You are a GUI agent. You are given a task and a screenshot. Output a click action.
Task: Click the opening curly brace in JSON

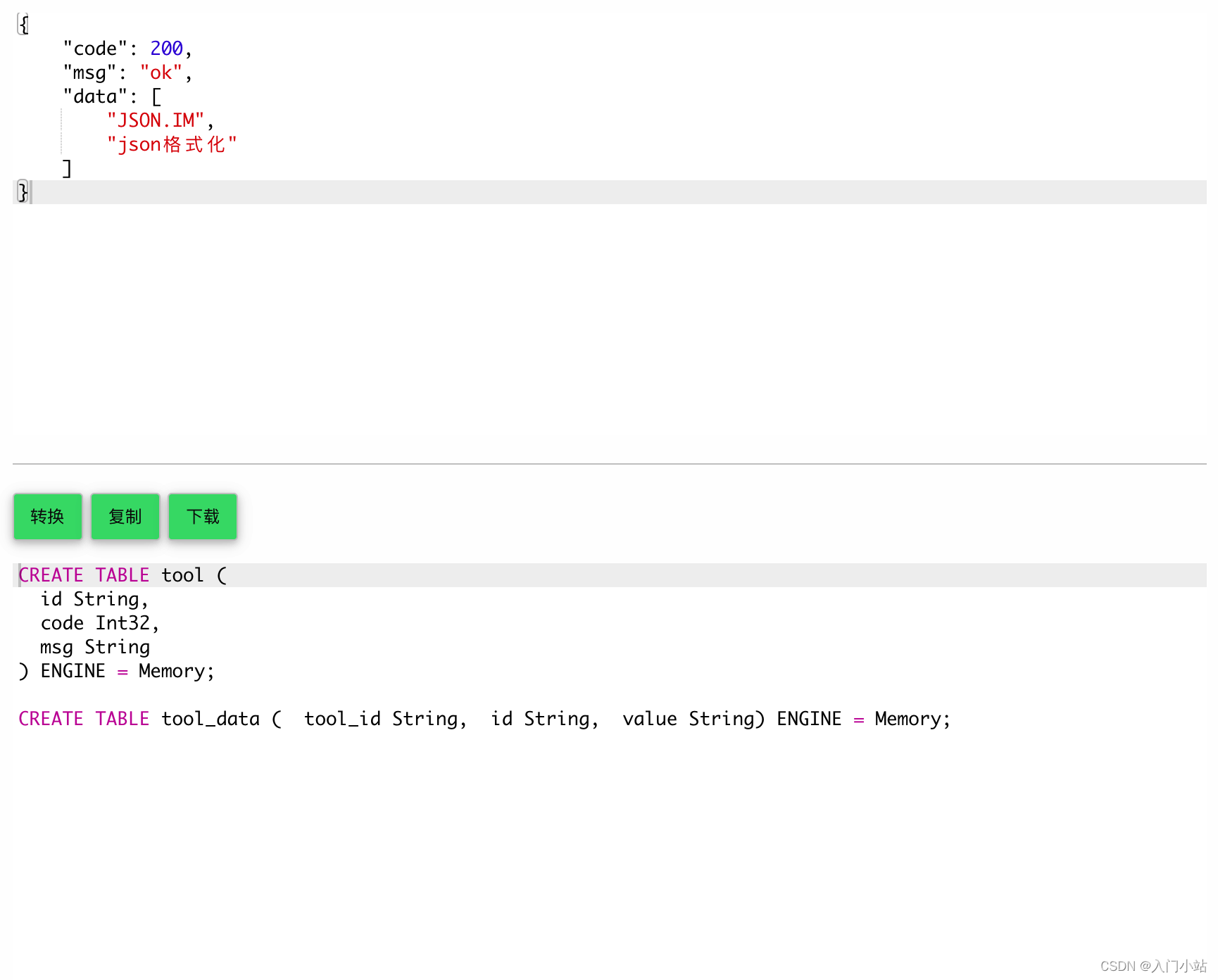point(23,25)
